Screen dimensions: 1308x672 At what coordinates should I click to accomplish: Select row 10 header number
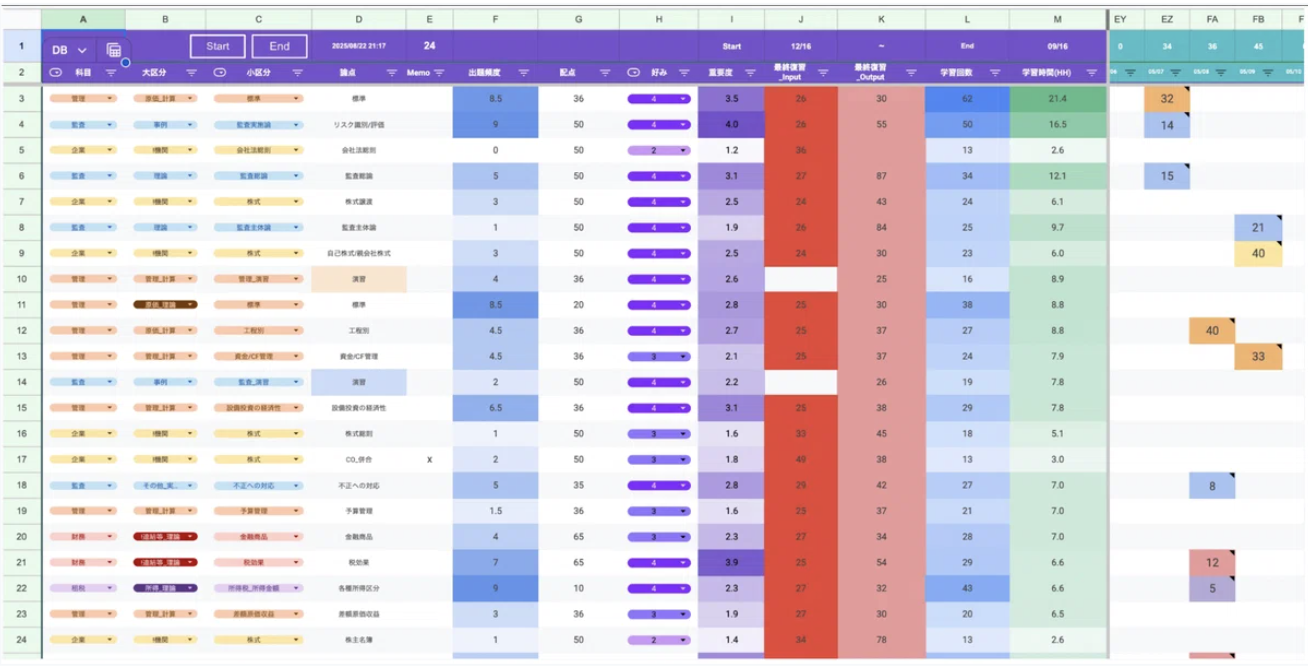click(x=21, y=279)
